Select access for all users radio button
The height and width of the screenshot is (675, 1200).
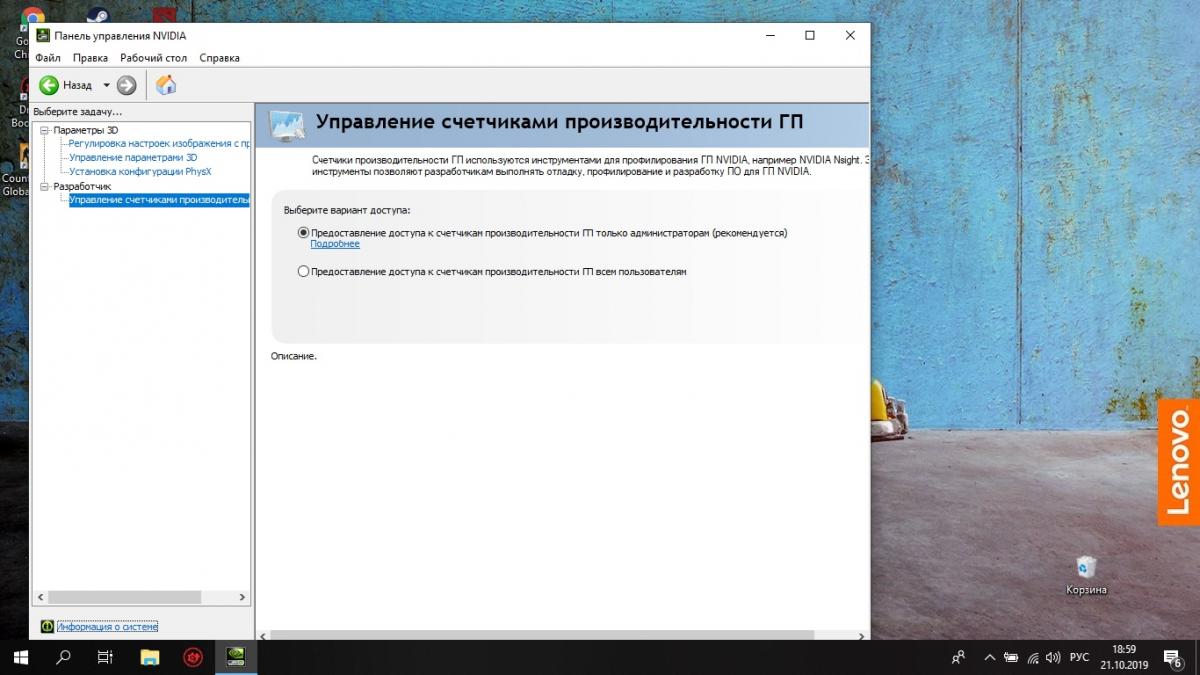click(x=304, y=271)
